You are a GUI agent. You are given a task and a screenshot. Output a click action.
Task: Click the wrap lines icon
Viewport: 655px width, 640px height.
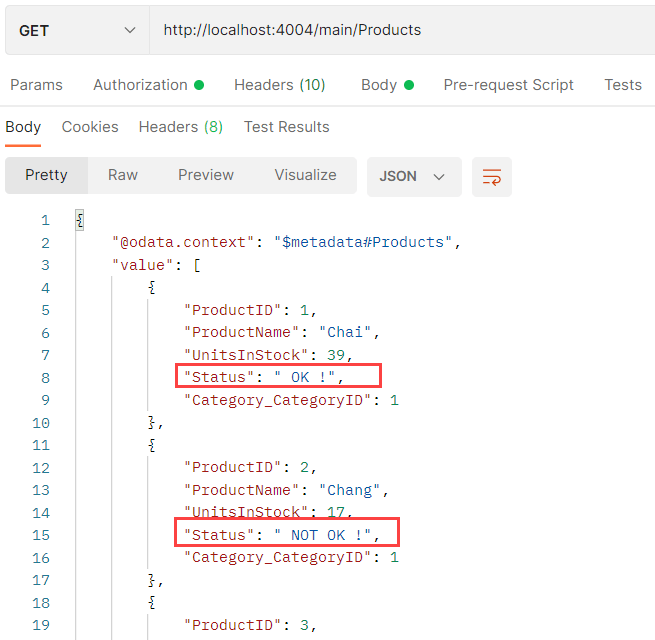pyautogui.click(x=491, y=176)
